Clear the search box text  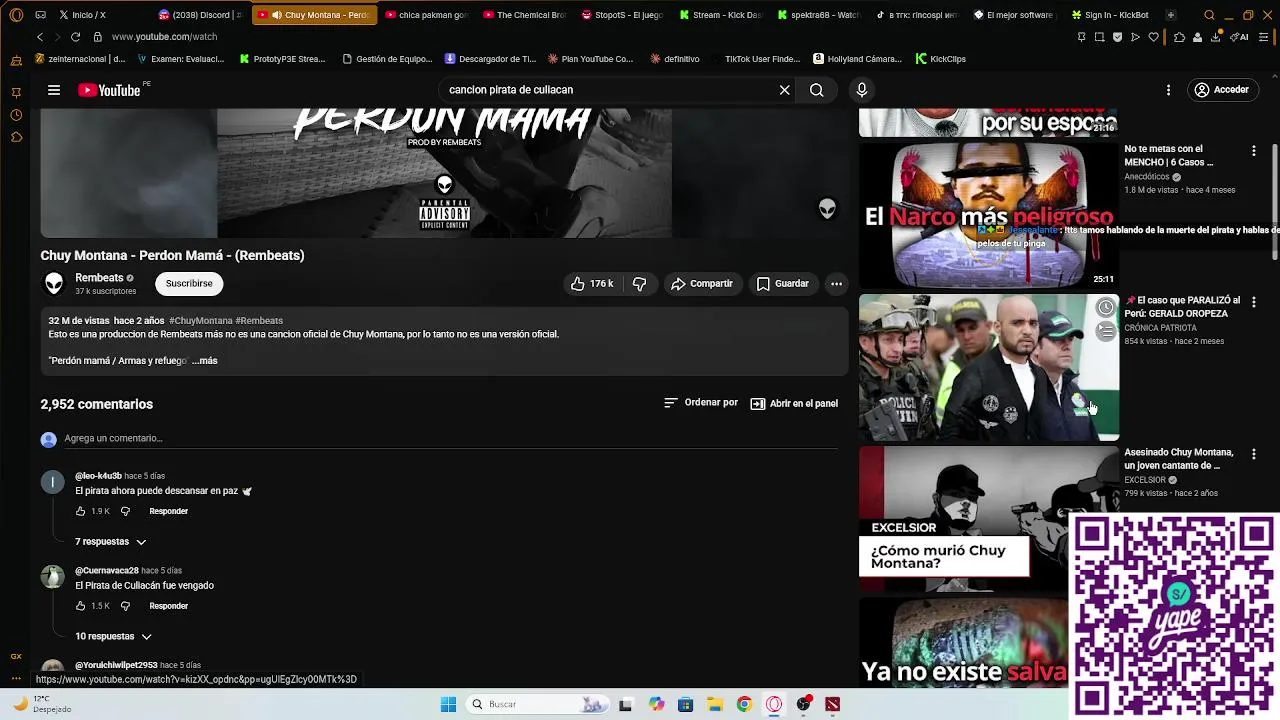click(x=785, y=90)
